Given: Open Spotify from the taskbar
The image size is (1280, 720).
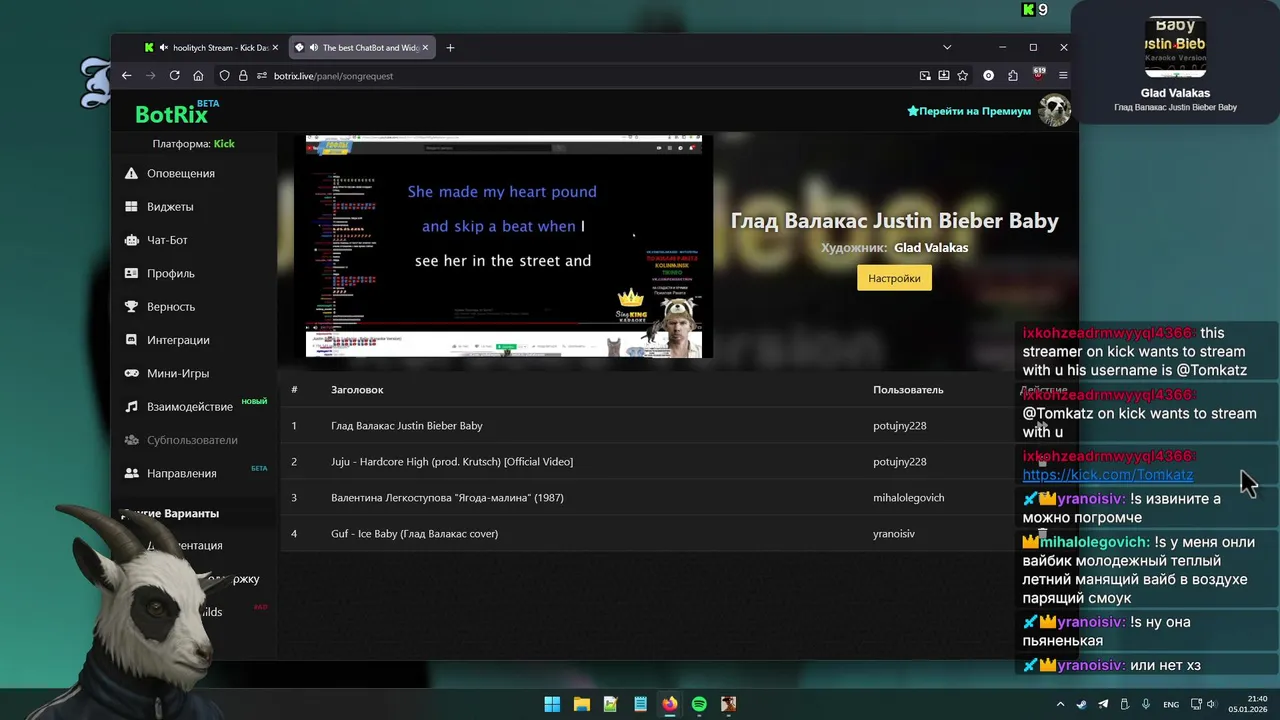Looking at the screenshot, I should point(699,704).
